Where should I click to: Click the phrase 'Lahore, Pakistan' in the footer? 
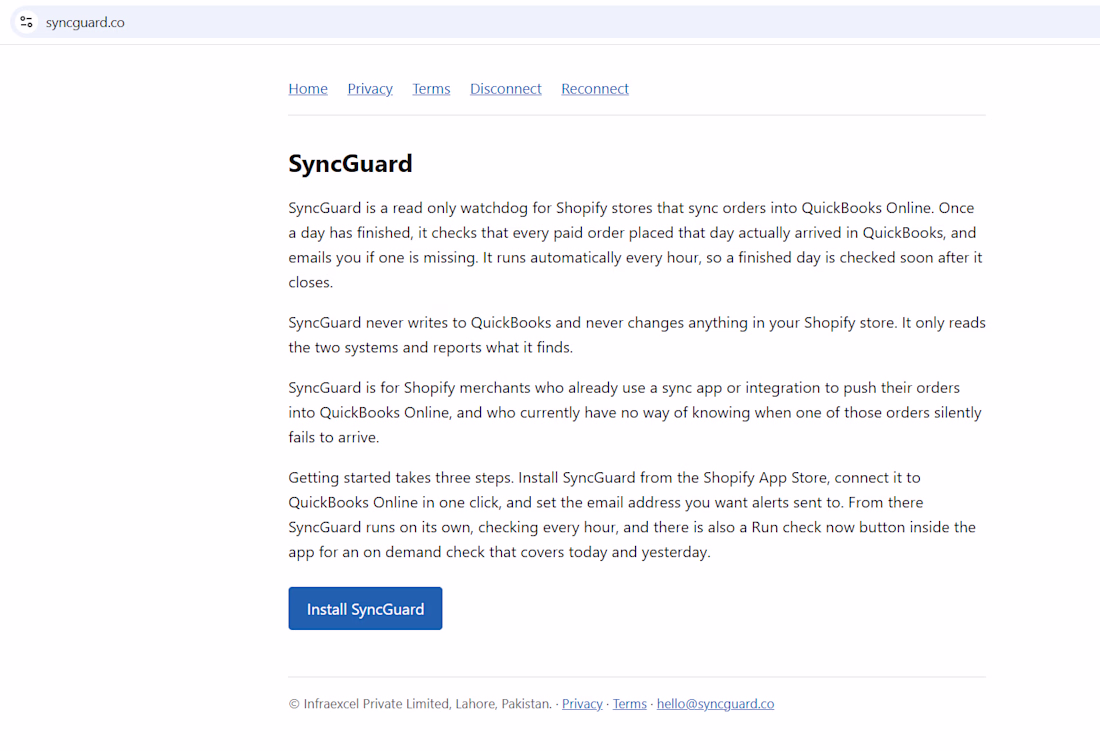click(504, 704)
